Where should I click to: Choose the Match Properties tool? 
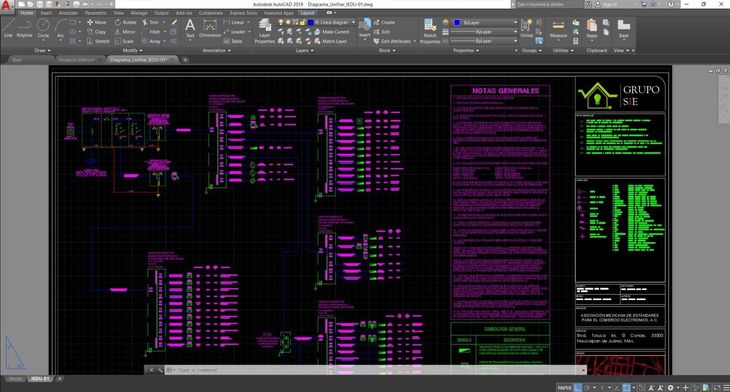430,32
